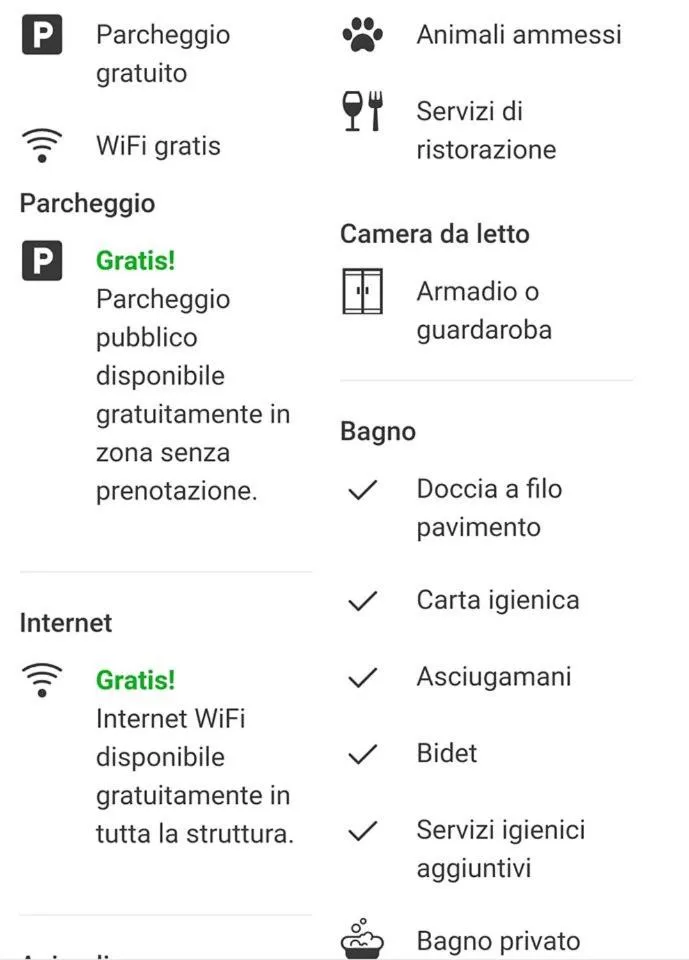The width and height of the screenshot is (689, 960).
Task: Select the Internet section heading
Action: tap(66, 623)
